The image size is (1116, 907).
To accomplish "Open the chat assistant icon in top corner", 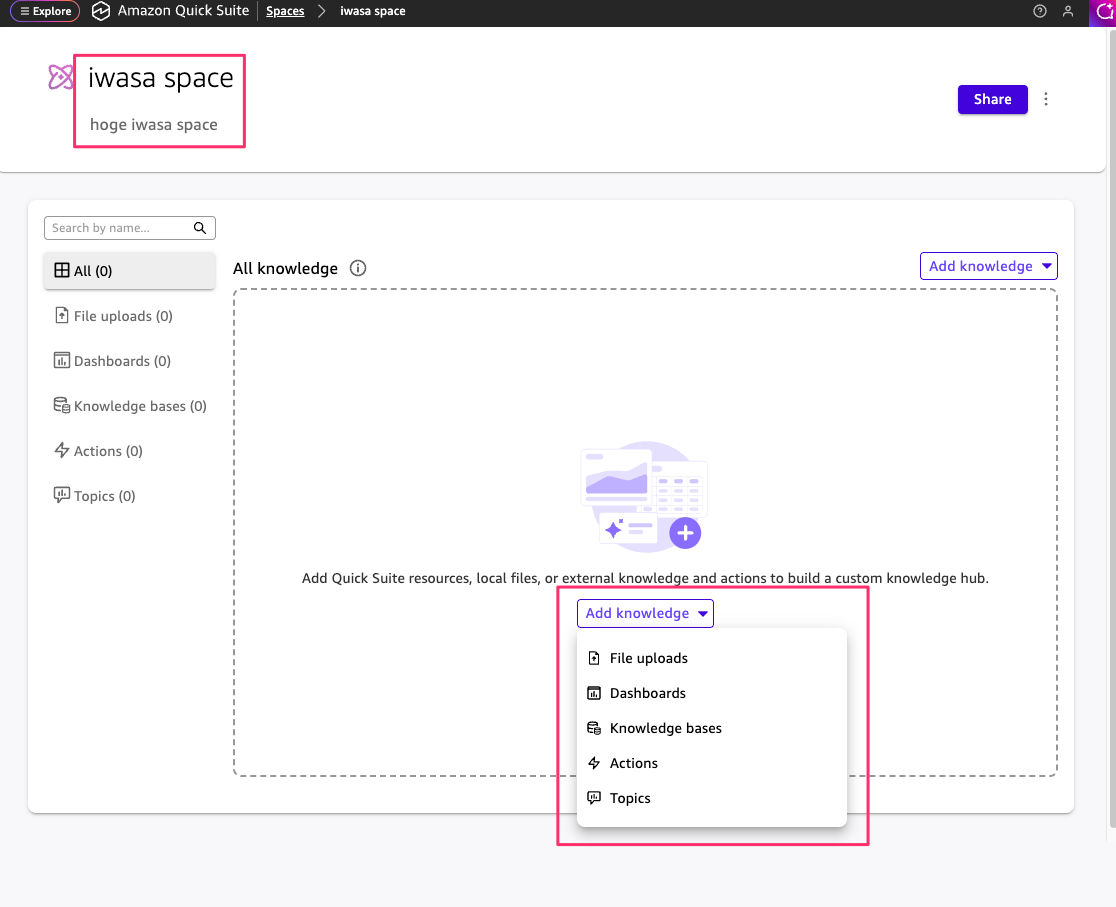I will 1103,12.
